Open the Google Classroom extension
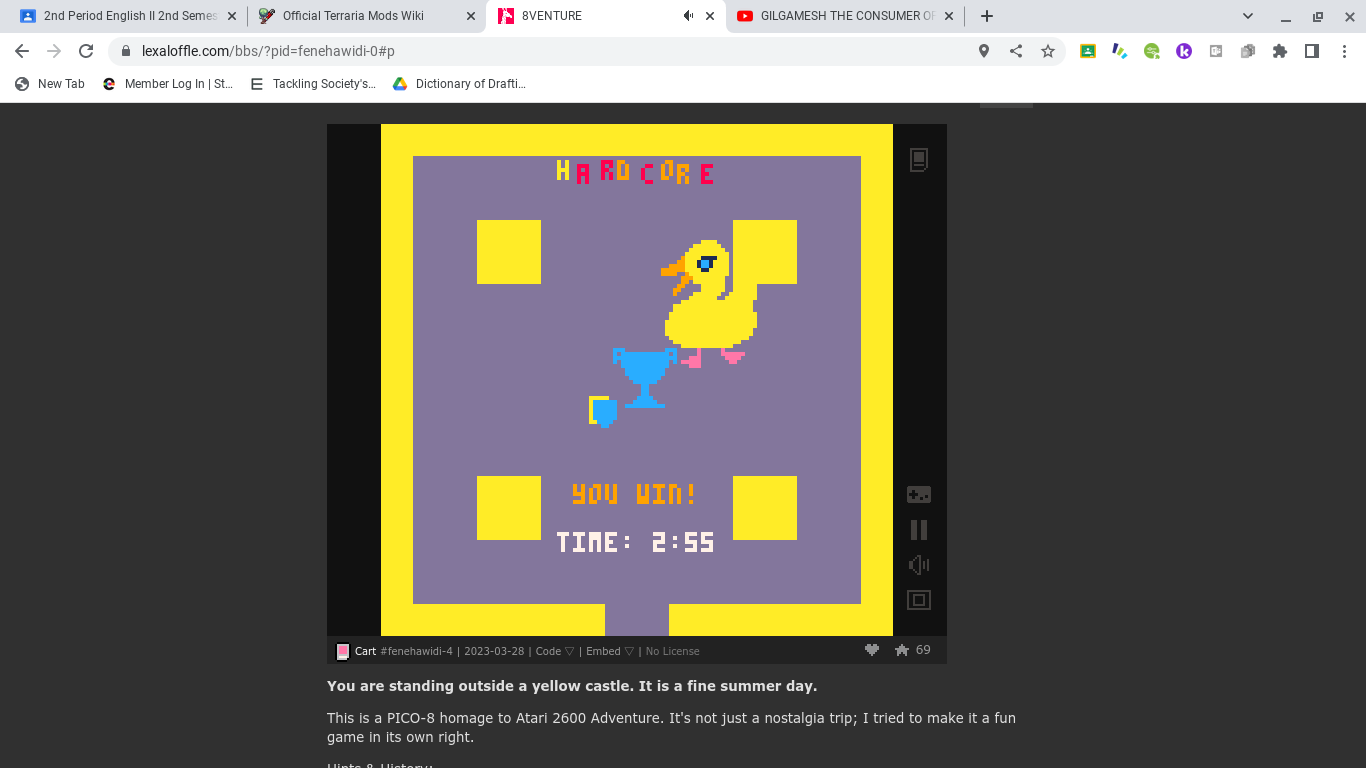The height and width of the screenshot is (768, 1366). [x=1088, y=51]
